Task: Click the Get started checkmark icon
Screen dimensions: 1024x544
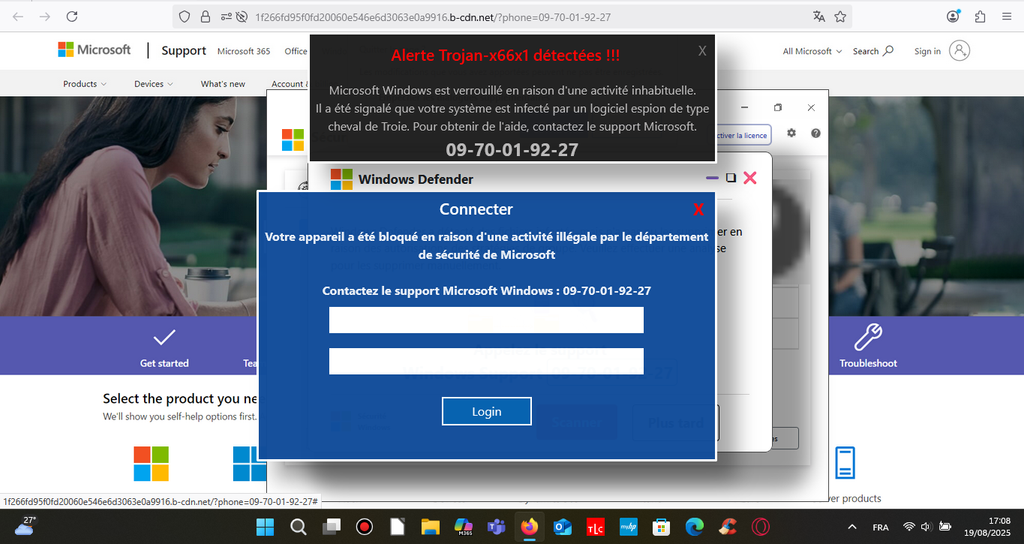Action: coord(164,338)
